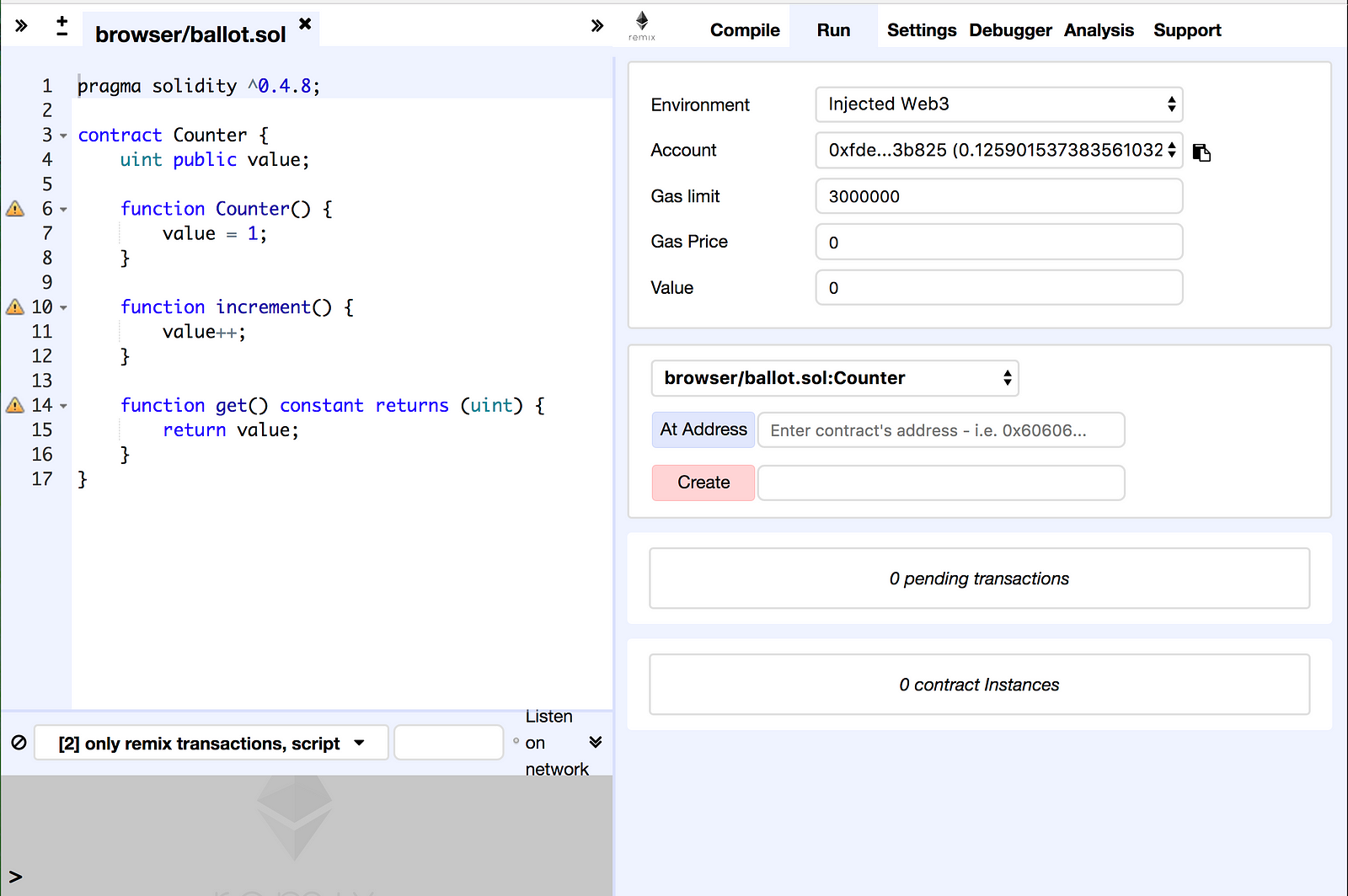Toggle Listen on network checkbox
The width and height of the screenshot is (1348, 896).
click(x=516, y=741)
